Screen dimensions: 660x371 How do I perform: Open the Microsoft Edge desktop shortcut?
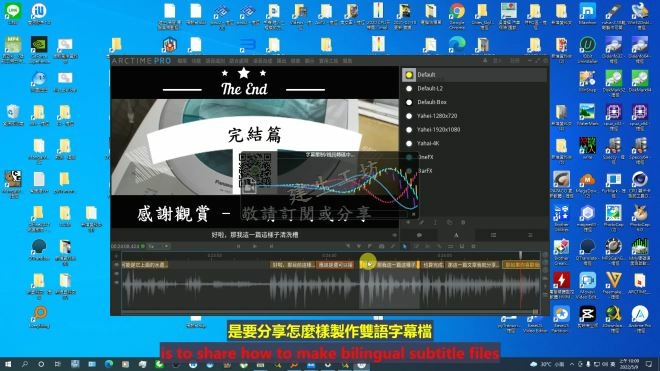pyautogui.click(x=457, y=44)
